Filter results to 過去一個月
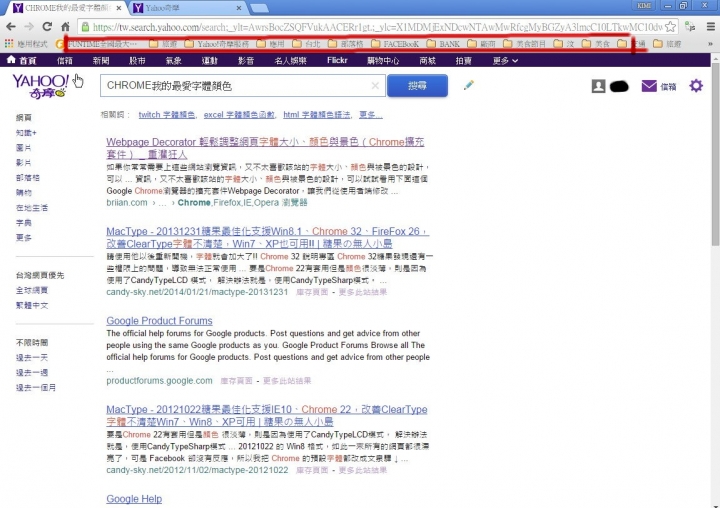This screenshot has height=508, width=720. (x=36, y=387)
